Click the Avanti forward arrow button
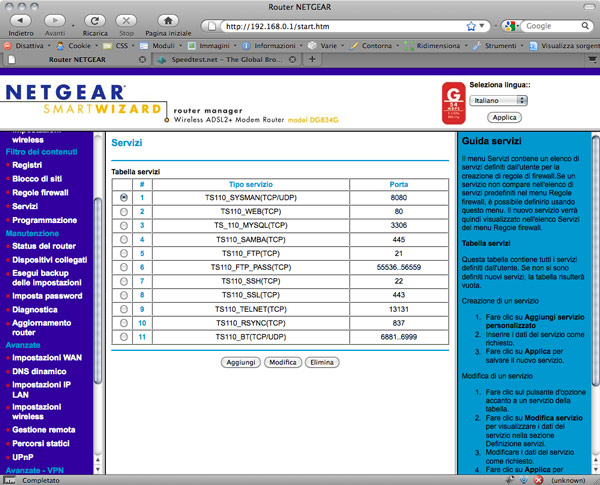This screenshot has width=600, height=485. tap(55, 20)
